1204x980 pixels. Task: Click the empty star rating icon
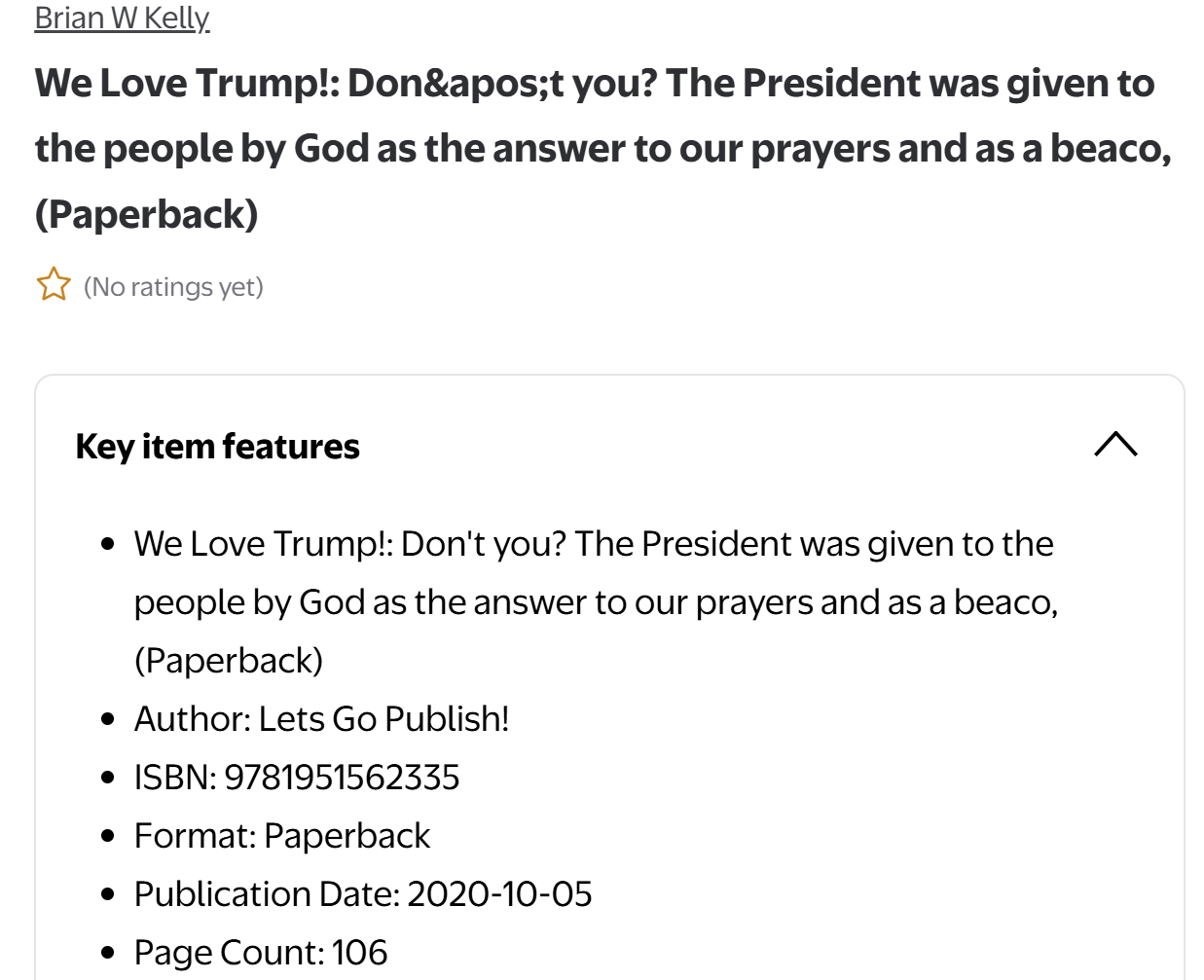(x=54, y=285)
